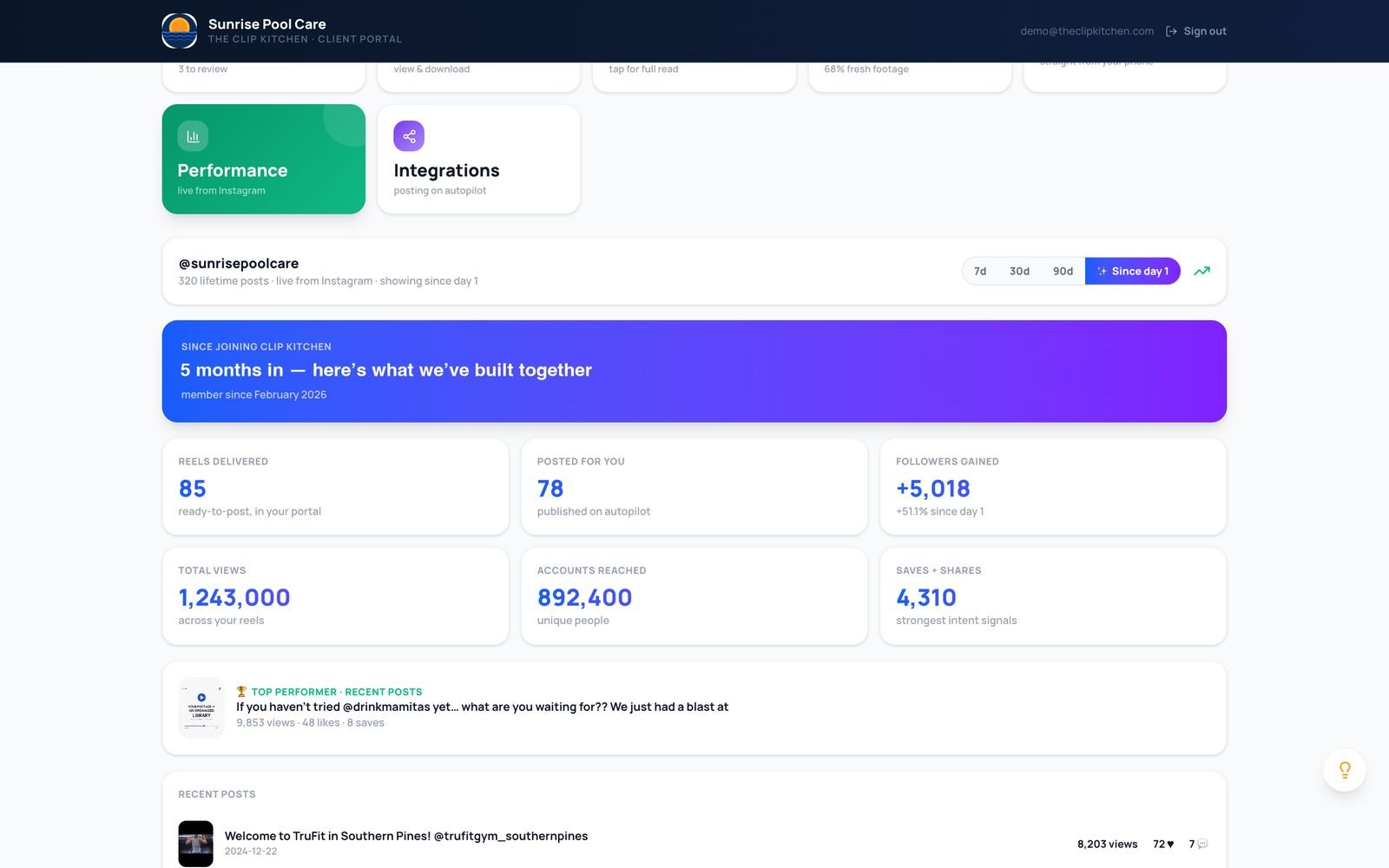
Task: Open the top performer post thumbnail
Action: pos(201,707)
